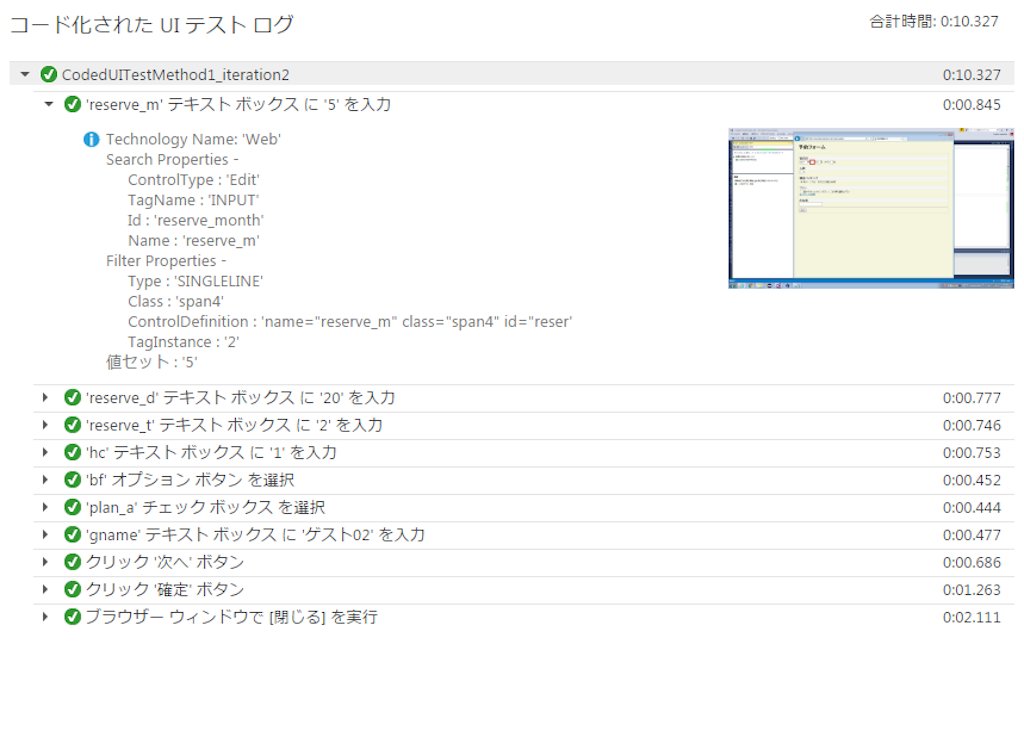The image size is (1024, 737).
Task: Click the 0:00.777 duration value
Action: 972,398
